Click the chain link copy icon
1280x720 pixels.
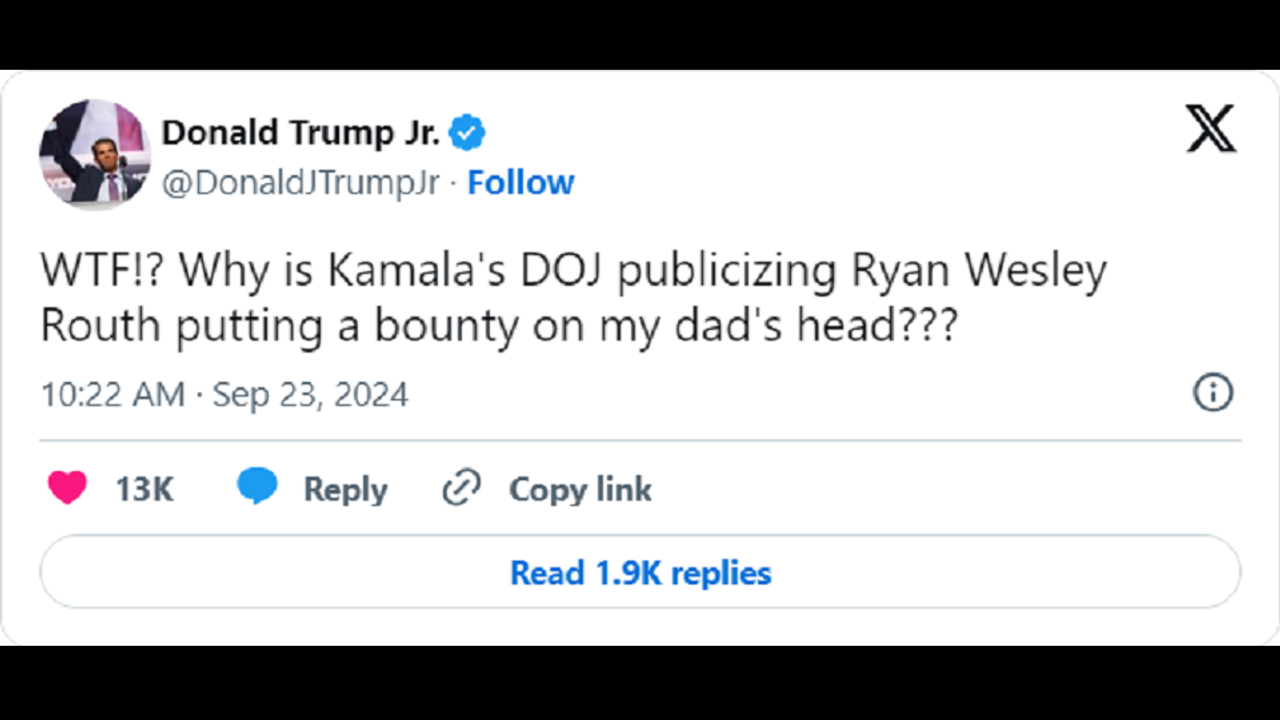click(461, 488)
